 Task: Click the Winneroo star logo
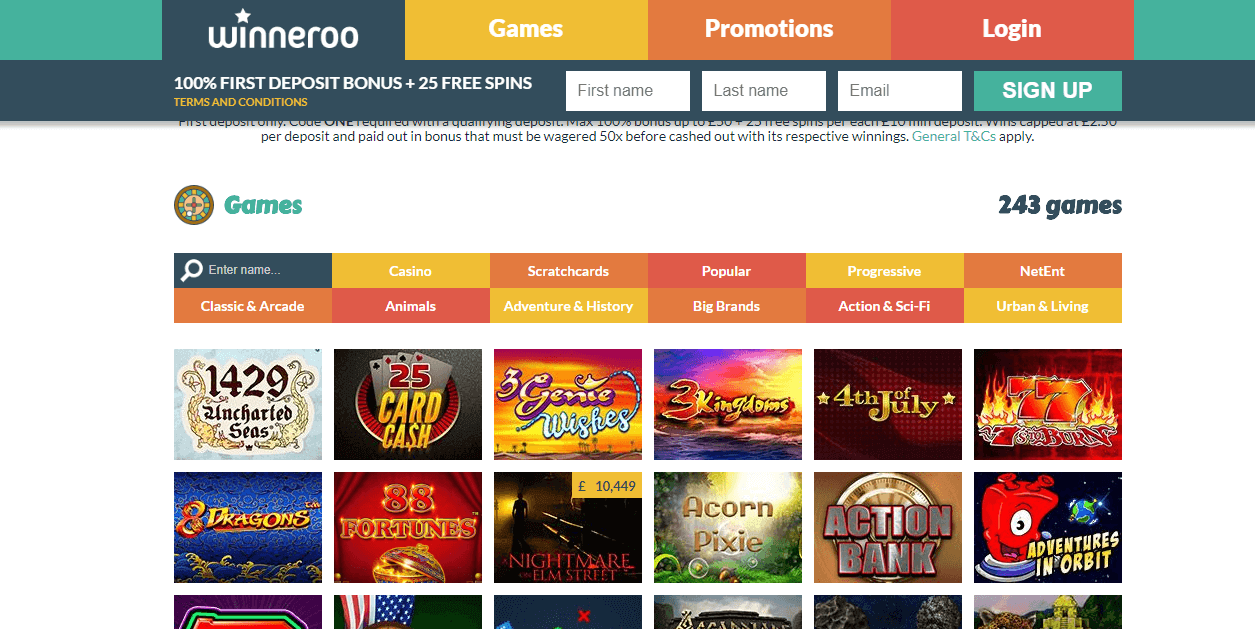coord(283,29)
